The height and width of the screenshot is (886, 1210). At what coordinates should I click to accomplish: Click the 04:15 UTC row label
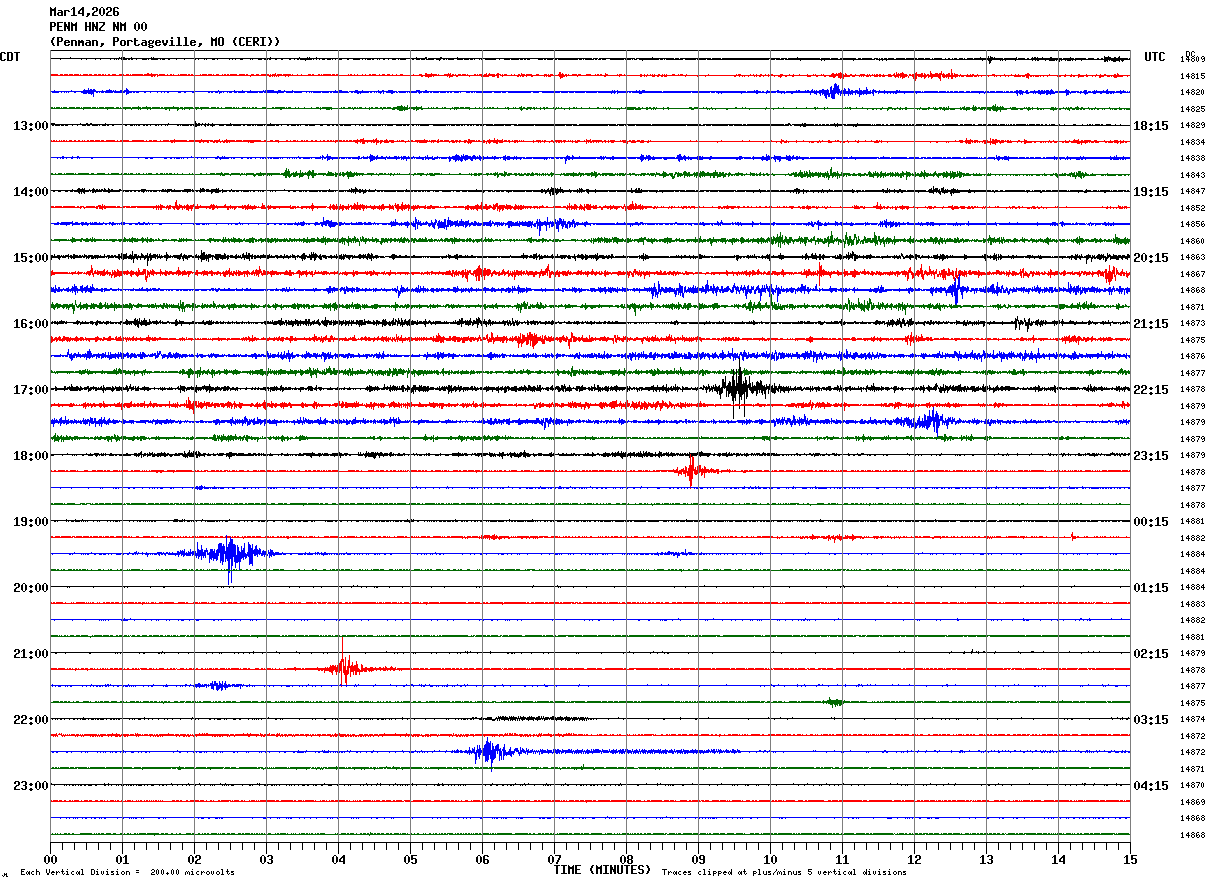click(x=1151, y=785)
